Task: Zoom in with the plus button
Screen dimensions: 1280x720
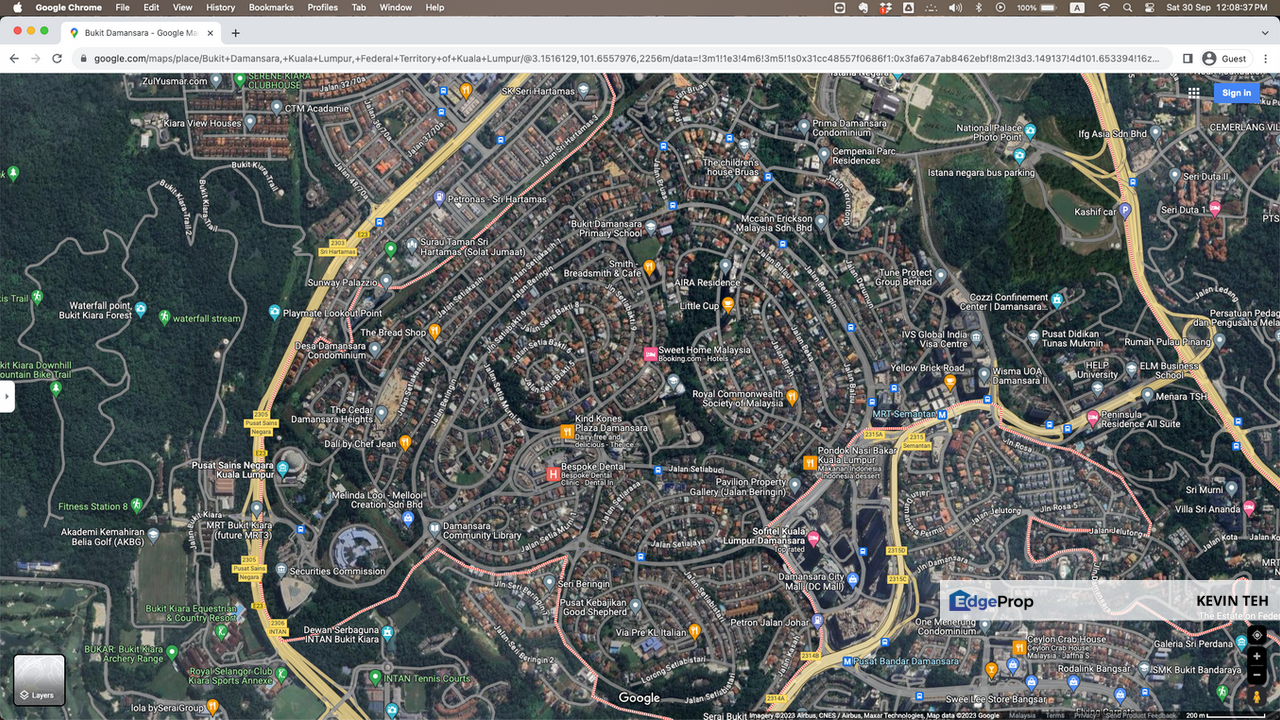Action: pyautogui.click(x=1257, y=657)
